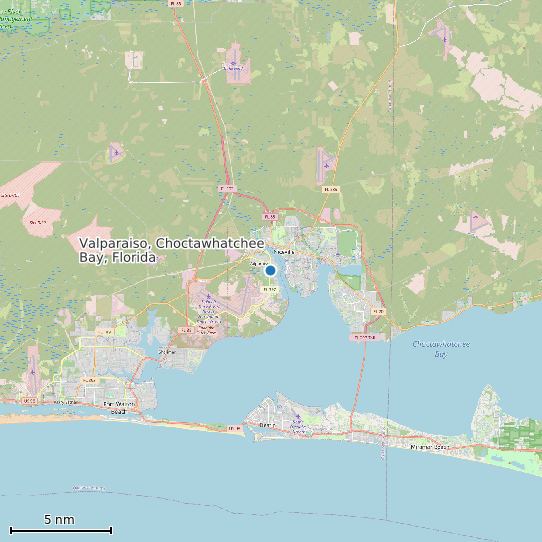Viewport: 542px width, 542px height.
Task: Click the Niceville place label
Action: point(284,252)
